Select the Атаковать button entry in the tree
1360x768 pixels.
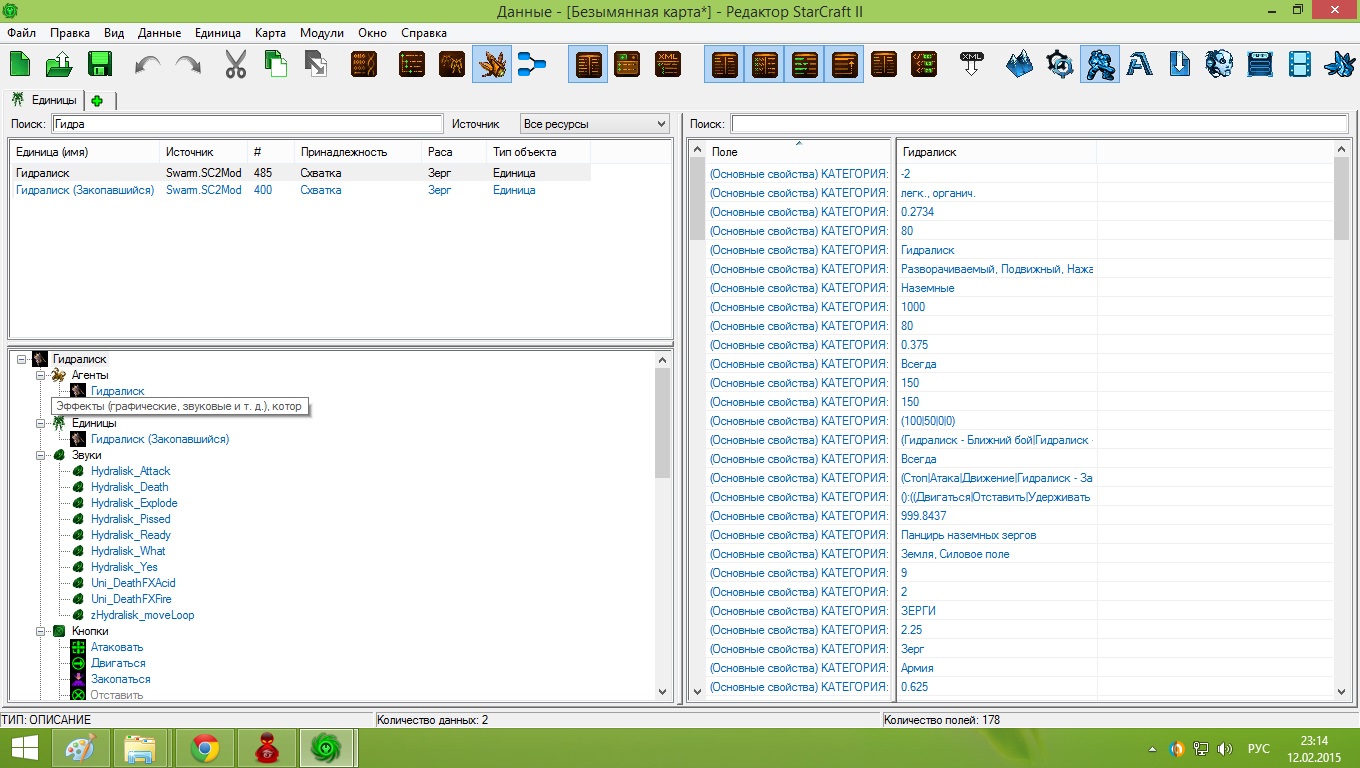117,647
